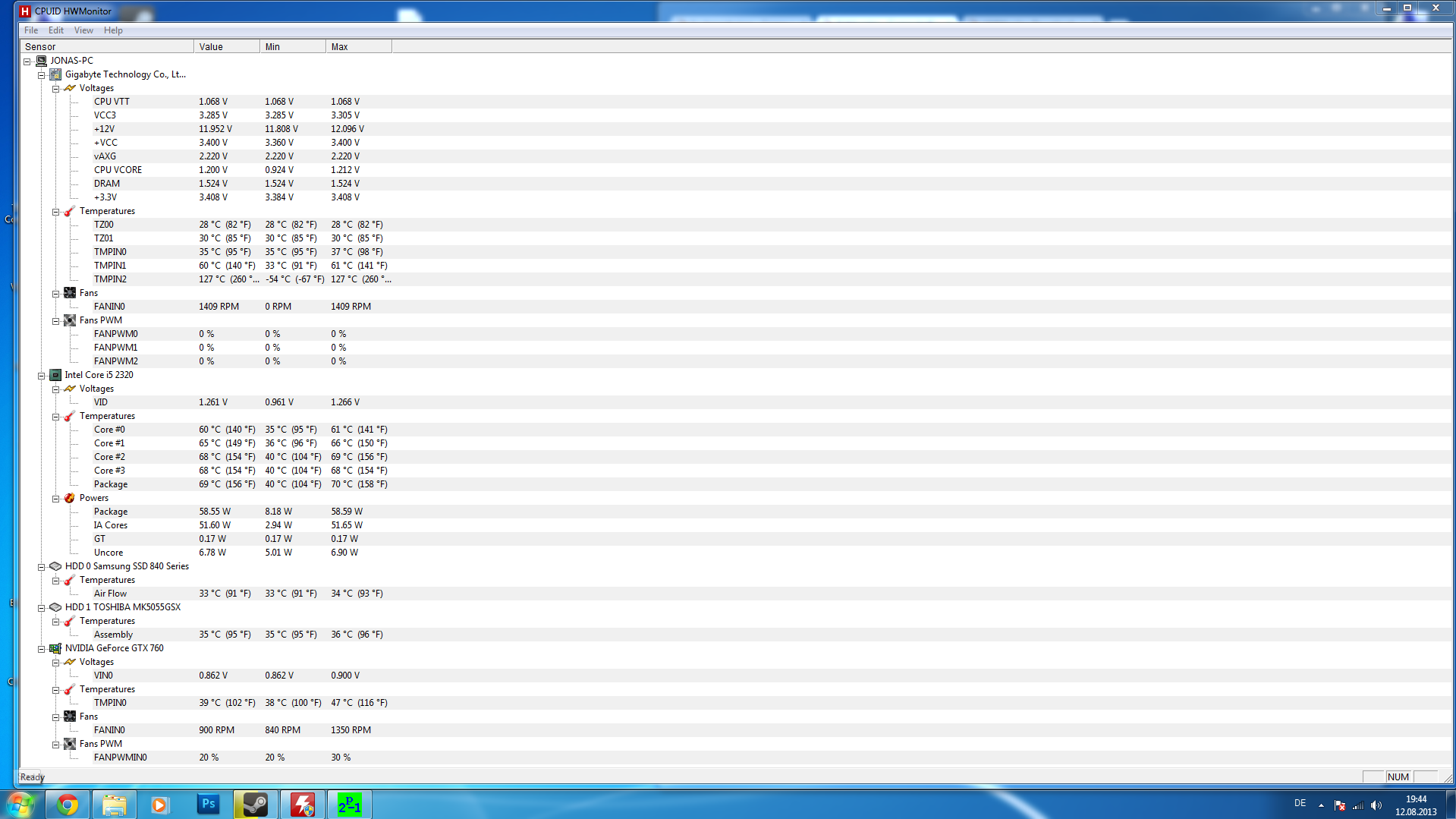Collapse the NVIDIA GeForce GTX 760 node

(x=42, y=649)
